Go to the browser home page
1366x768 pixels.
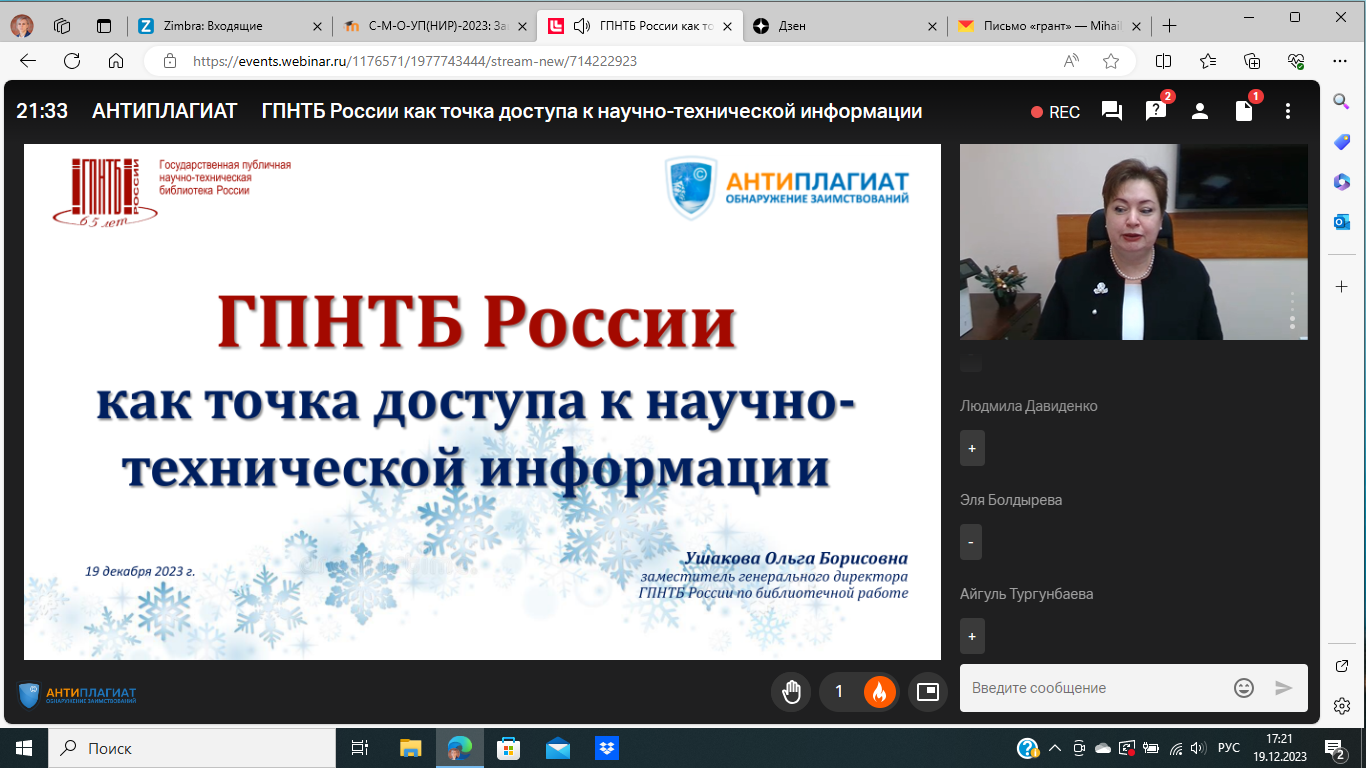click(116, 61)
